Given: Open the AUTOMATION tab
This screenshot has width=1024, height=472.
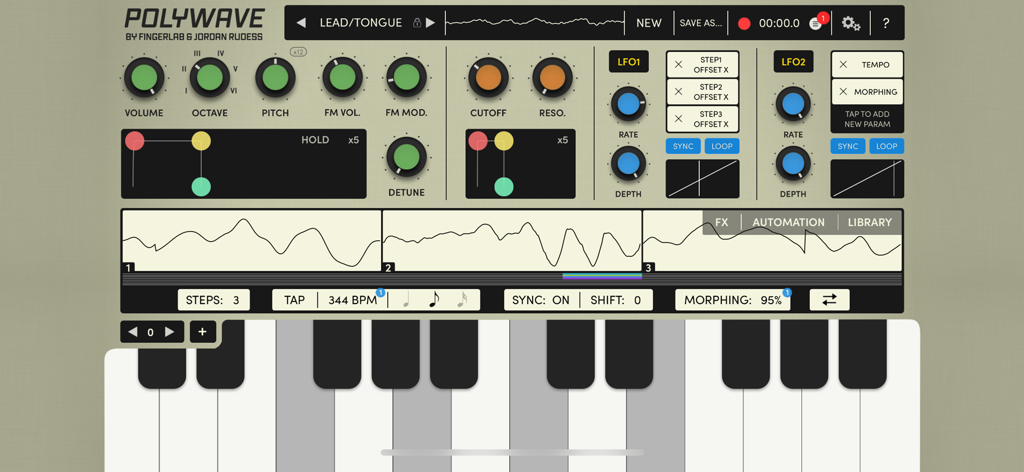Looking at the screenshot, I should 788,222.
